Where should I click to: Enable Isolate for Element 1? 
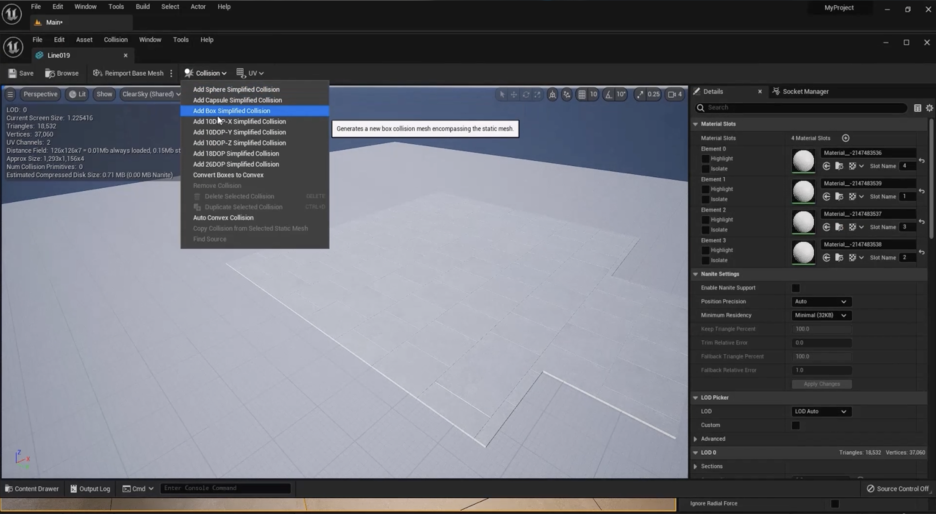point(705,199)
